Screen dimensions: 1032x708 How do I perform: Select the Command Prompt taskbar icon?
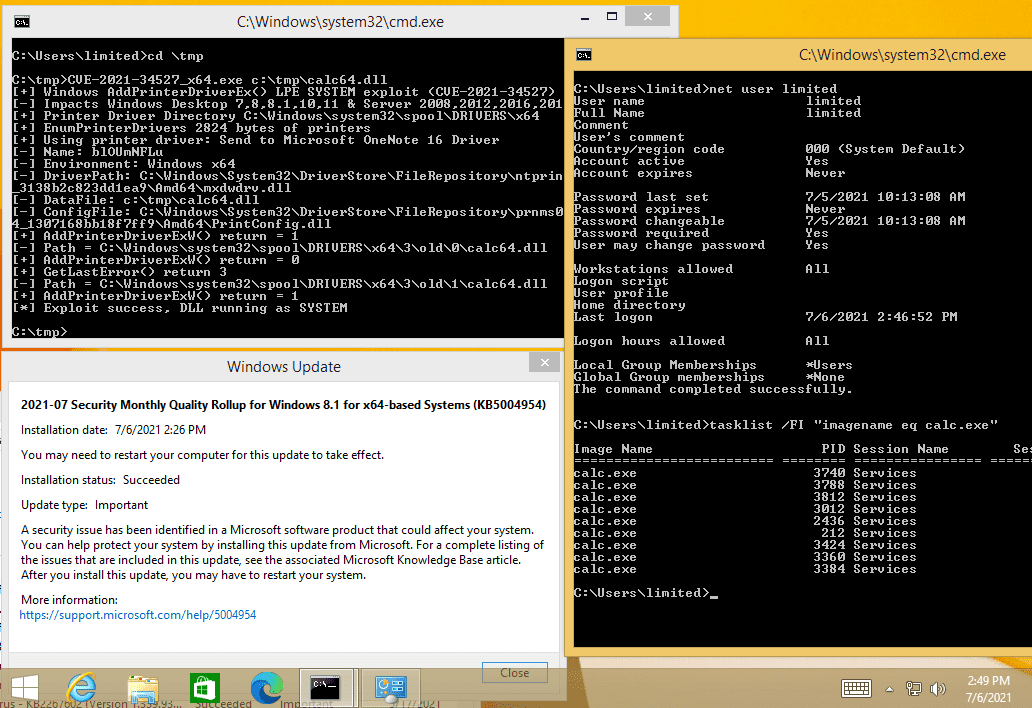pyautogui.click(x=326, y=688)
